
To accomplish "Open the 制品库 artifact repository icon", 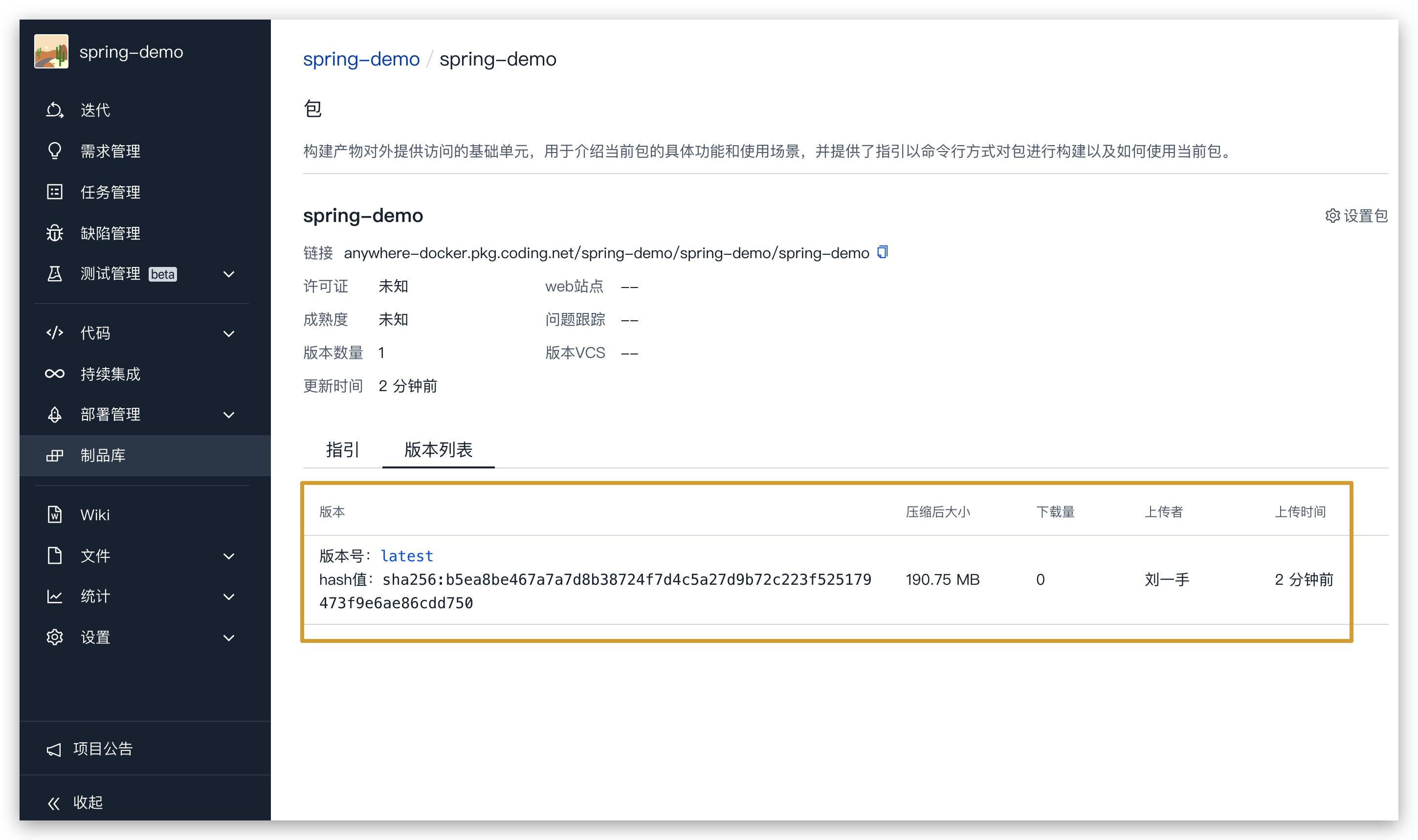I will click(x=54, y=455).
